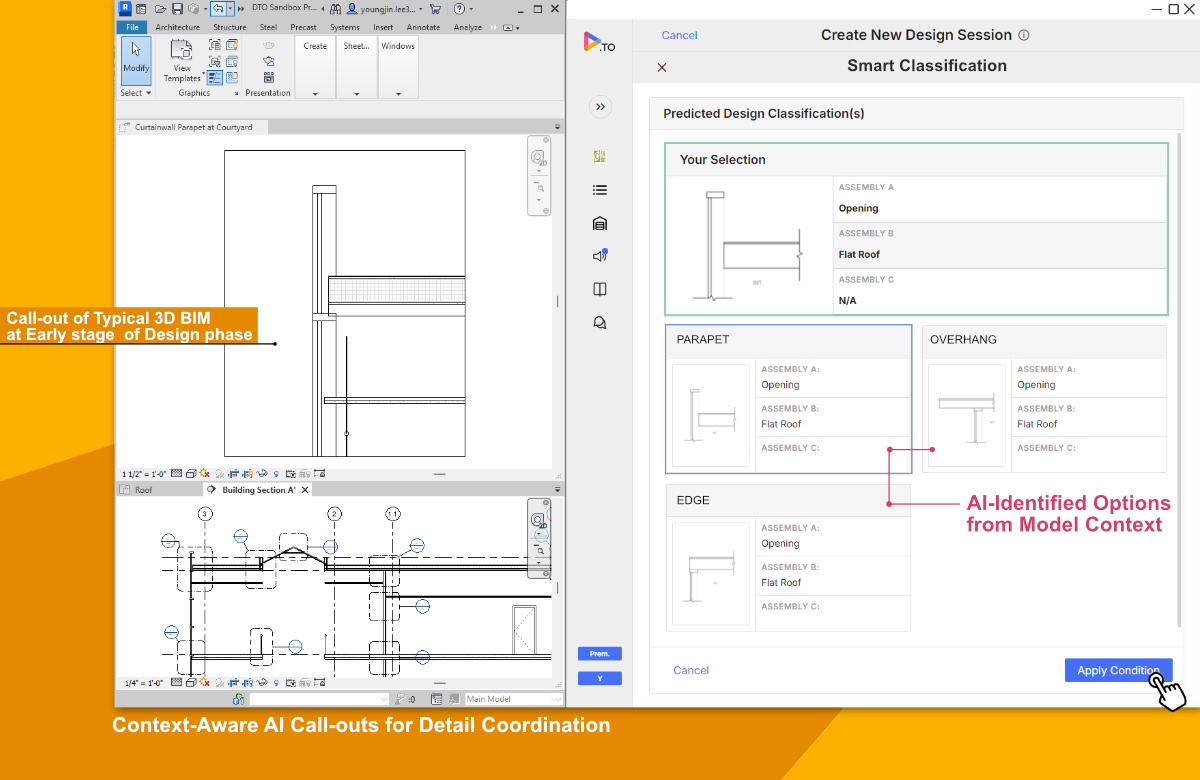1200x780 pixels.
Task: Click the garage building sidebar icon
Action: tap(600, 223)
